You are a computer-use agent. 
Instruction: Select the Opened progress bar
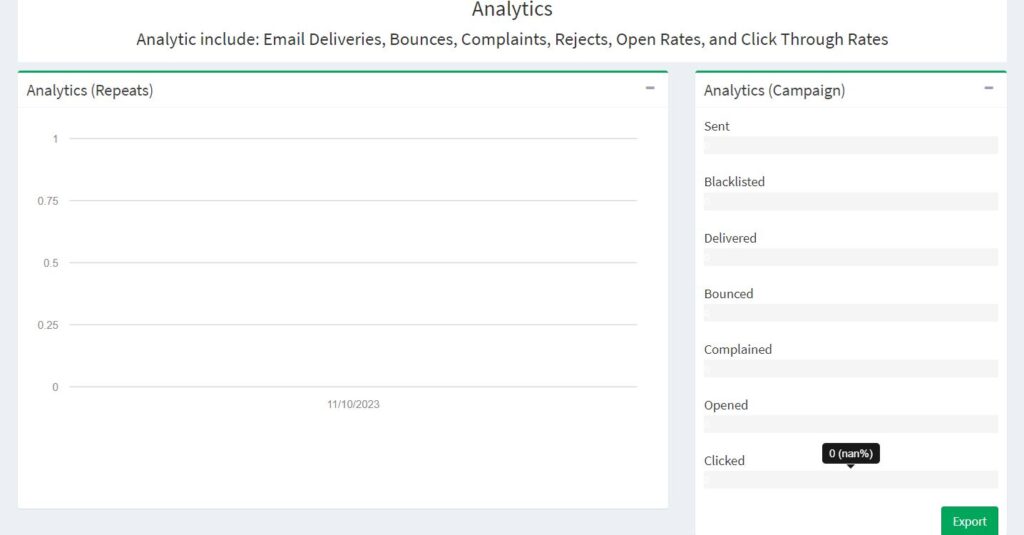coord(850,424)
